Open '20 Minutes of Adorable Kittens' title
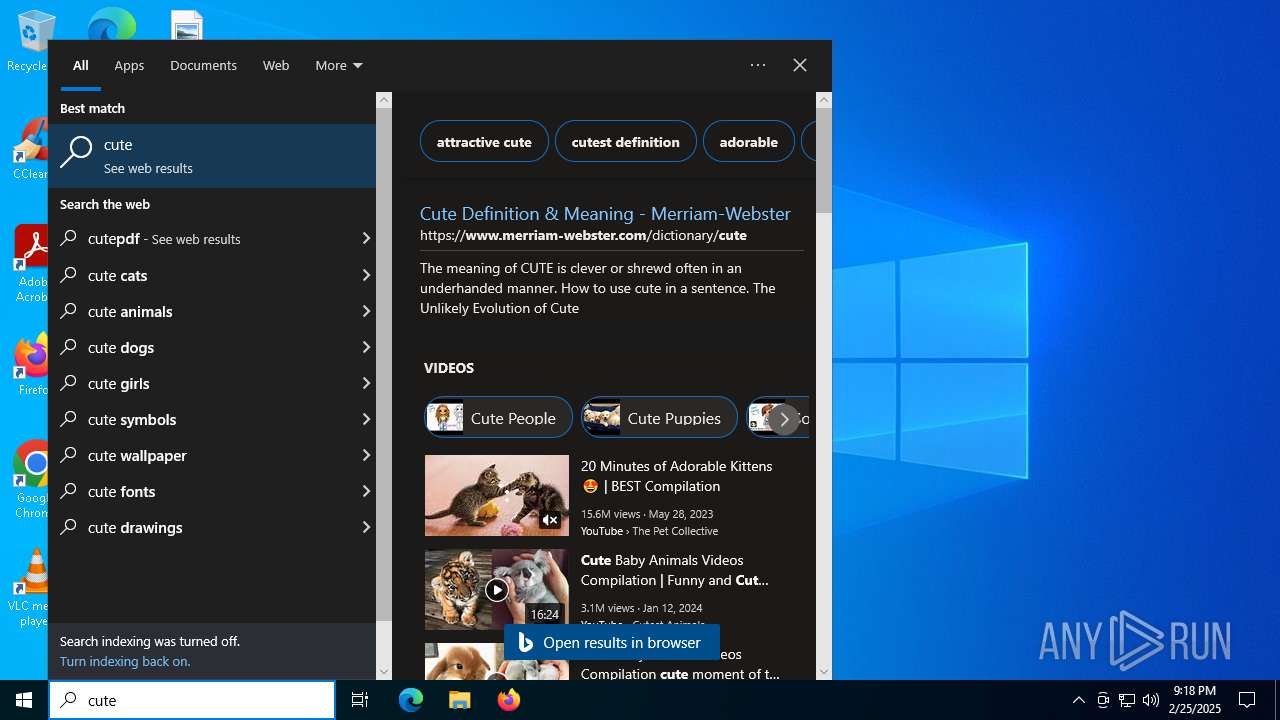Image resolution: width=1280 pixels, height=720 pixels. 677,476
